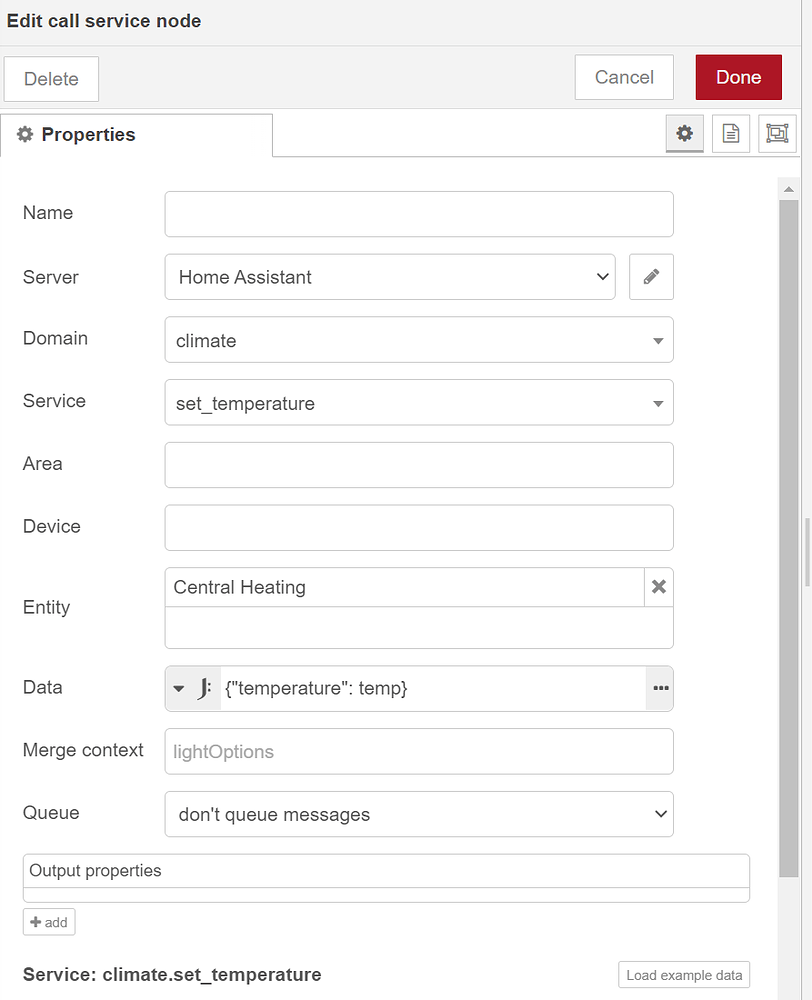
Task: Switch to the node description document icon
Action: 730,133
